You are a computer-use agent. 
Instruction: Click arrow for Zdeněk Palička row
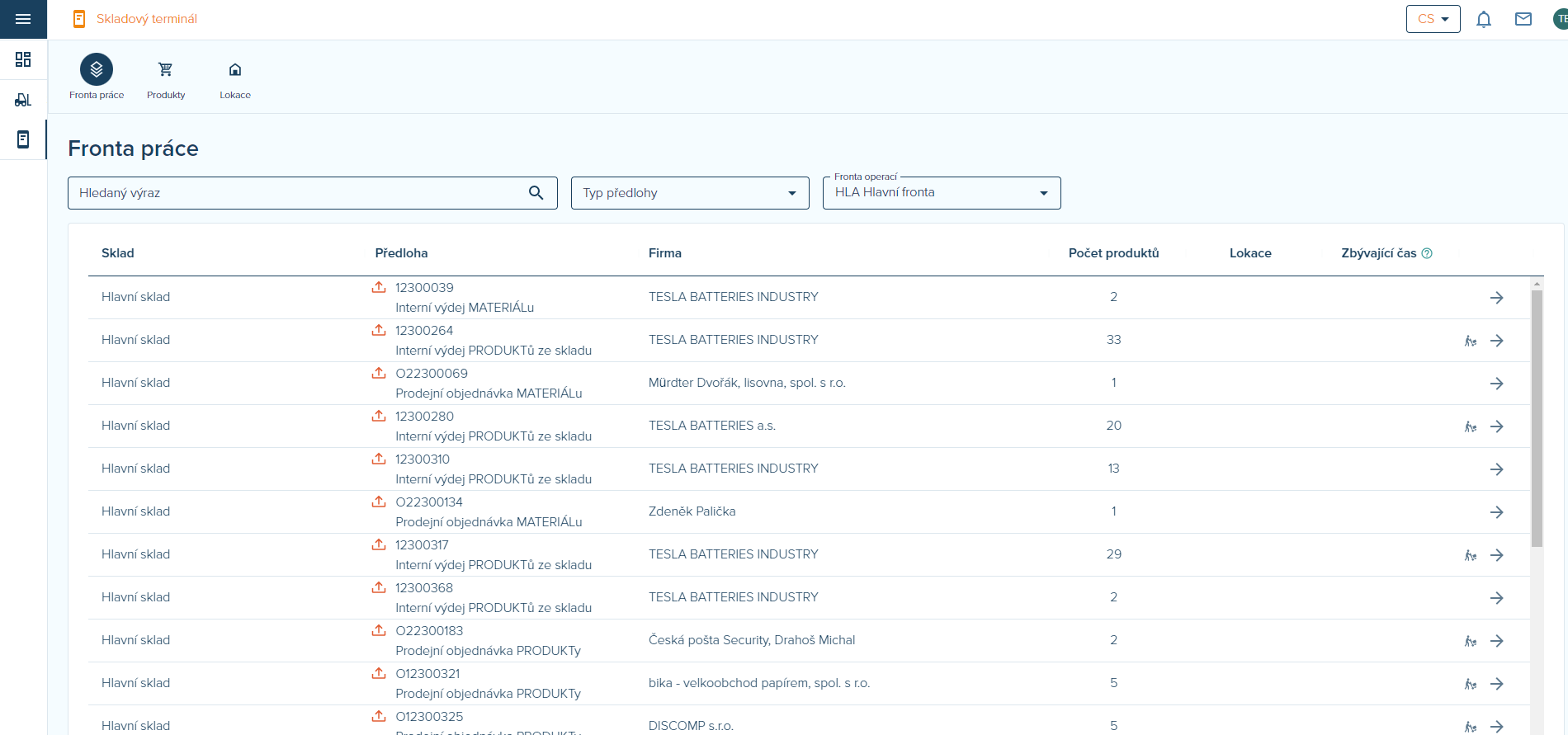[x=1496, y=512]
